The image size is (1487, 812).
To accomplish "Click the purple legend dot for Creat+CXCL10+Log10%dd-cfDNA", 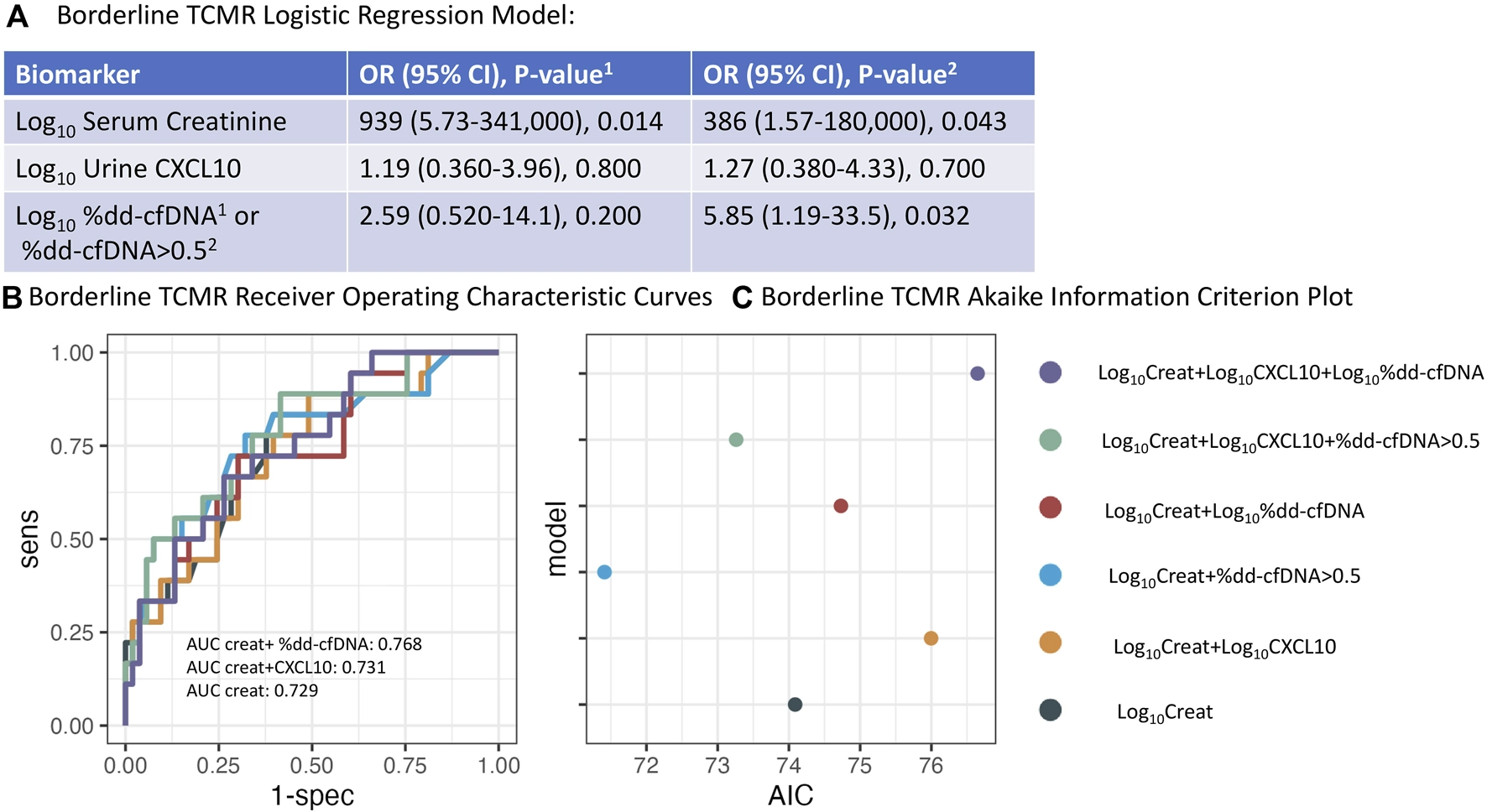I will click(x=1050, y=372).
